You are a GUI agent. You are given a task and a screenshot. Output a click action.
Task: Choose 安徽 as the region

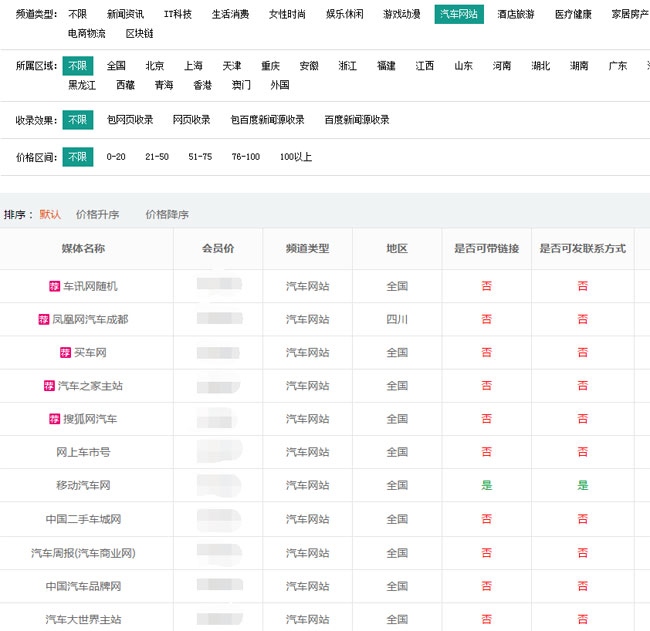coord(309,66)
